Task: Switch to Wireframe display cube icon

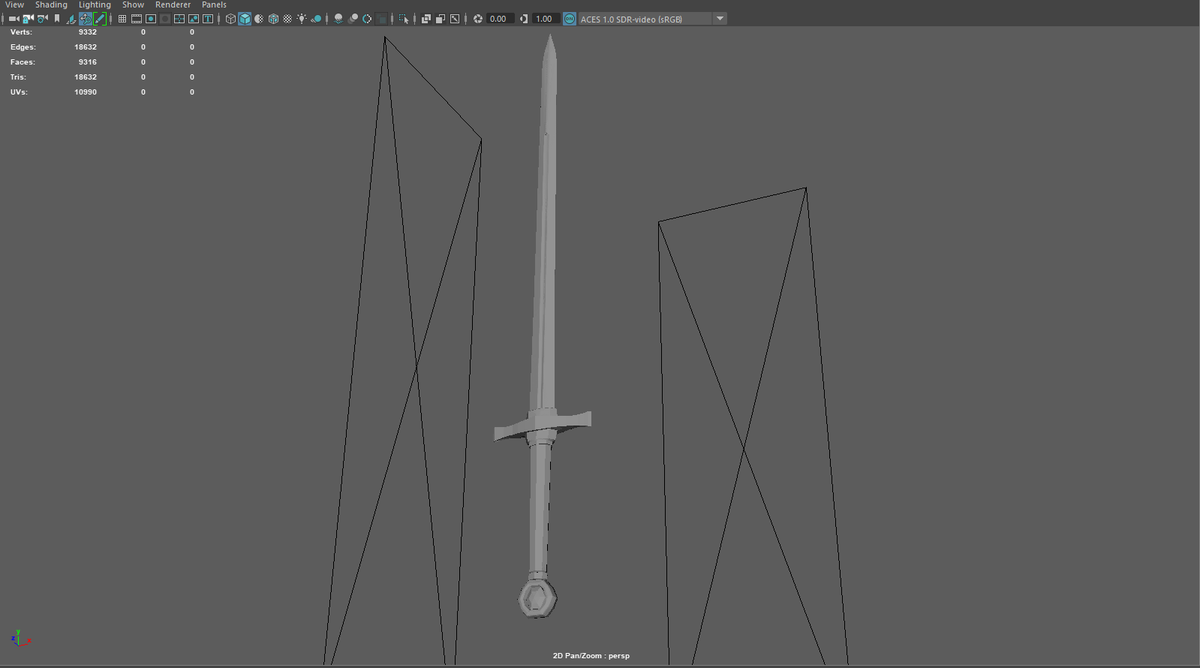Action: (x=230, y=19)
